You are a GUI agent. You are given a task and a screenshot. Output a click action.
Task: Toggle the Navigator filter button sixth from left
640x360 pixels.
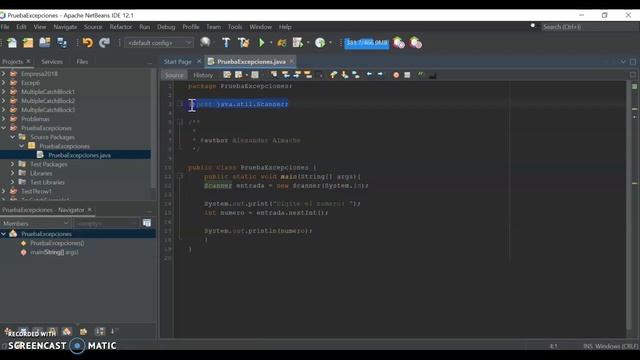pos(83,331)
